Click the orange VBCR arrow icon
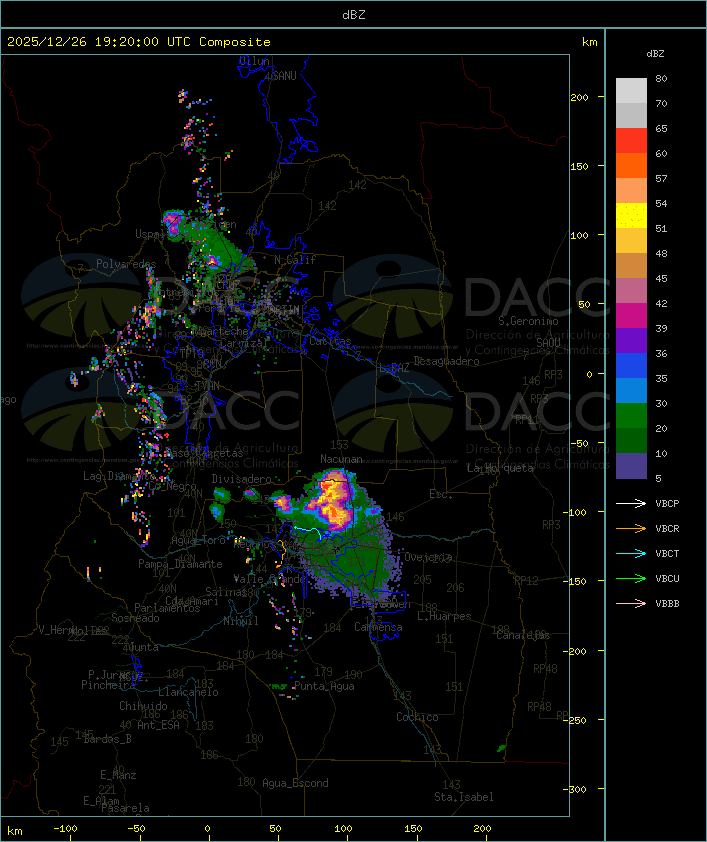This screenshot has width=707, height=842. [631, 528]
